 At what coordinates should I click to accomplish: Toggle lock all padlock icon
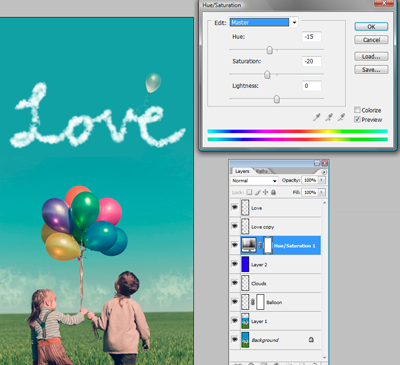(x=273, y=192)
